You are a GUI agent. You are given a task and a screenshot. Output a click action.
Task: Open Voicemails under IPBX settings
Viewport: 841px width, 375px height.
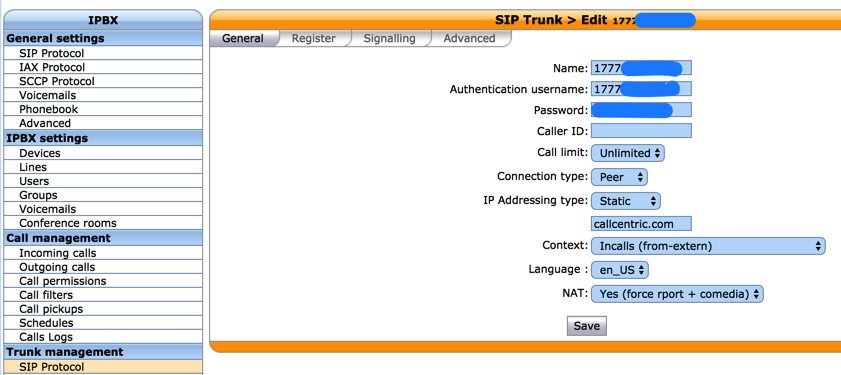pos(103,209)
